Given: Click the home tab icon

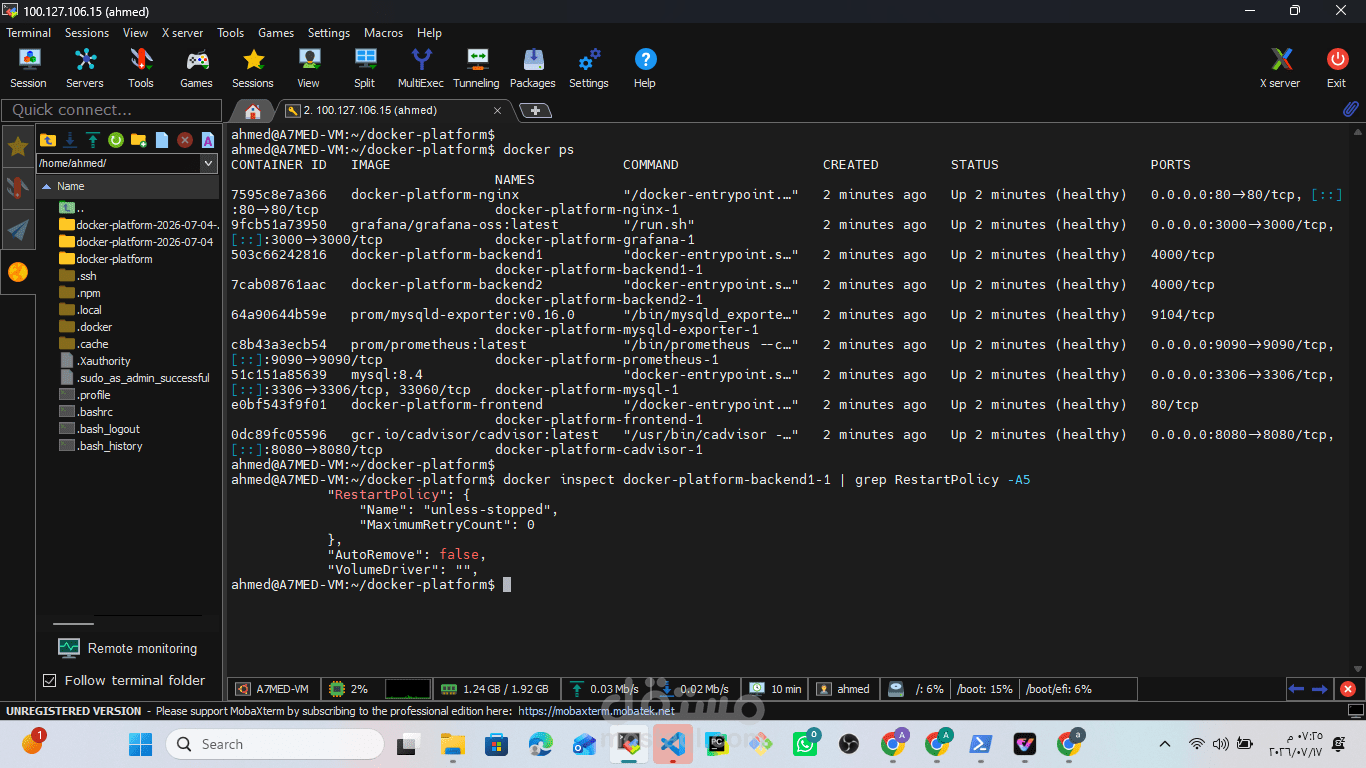Looking at the screenshot, I should (253, 111).
